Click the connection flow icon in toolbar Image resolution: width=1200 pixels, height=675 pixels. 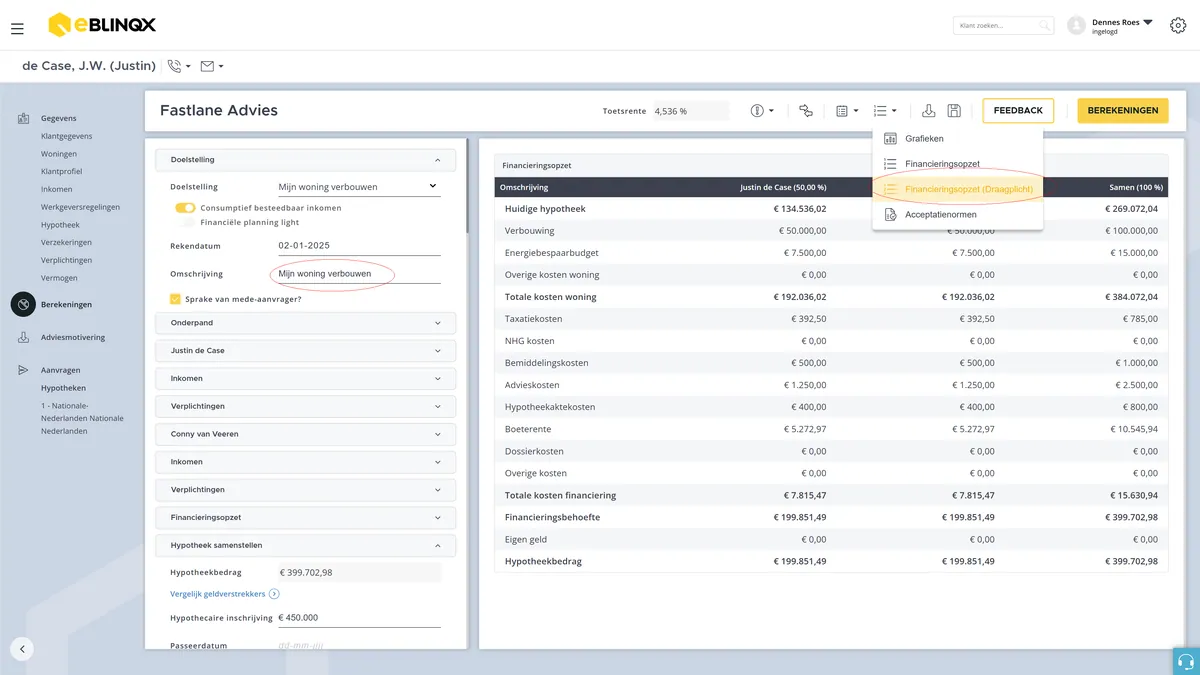[x=806, y=111]
